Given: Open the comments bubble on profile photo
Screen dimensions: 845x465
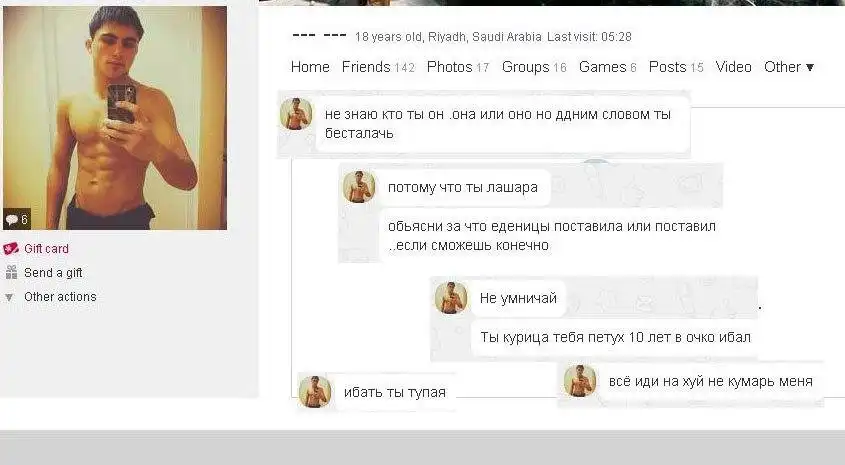Looking at the screenshot, I should tap(16, 219).
